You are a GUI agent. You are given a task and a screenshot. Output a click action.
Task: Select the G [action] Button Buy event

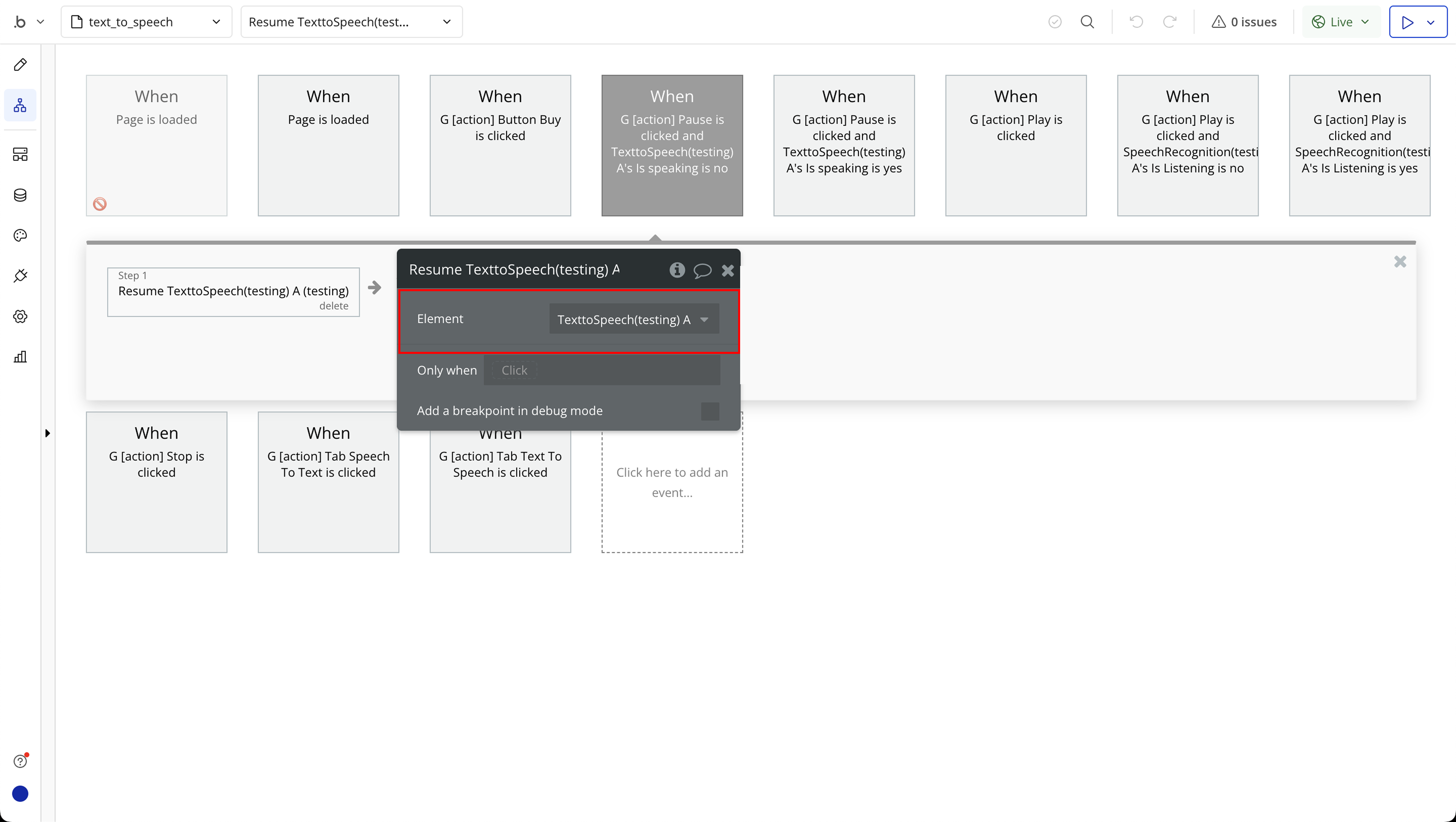pyautogui.click(x=499, y=145)
